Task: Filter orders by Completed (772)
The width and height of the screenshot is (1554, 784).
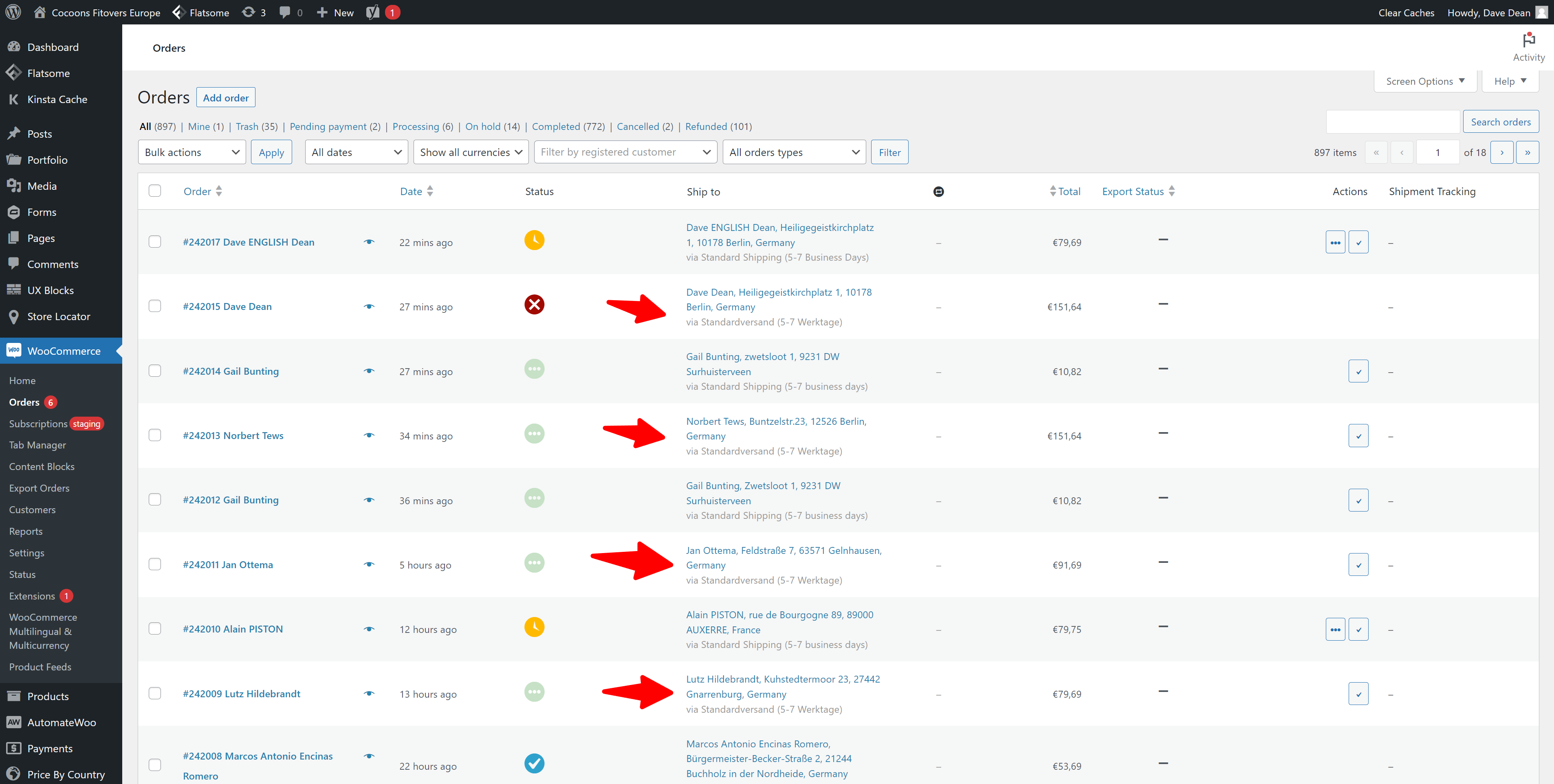Action: click(568, 127)
